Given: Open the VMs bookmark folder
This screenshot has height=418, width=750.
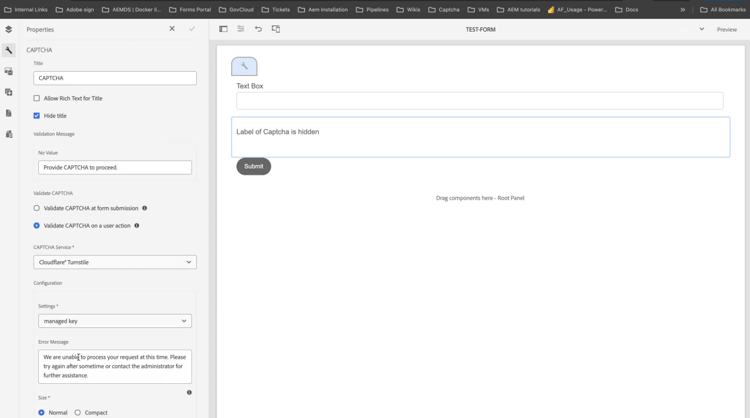Looking at the screenshot, I should (x=478, y=10).
